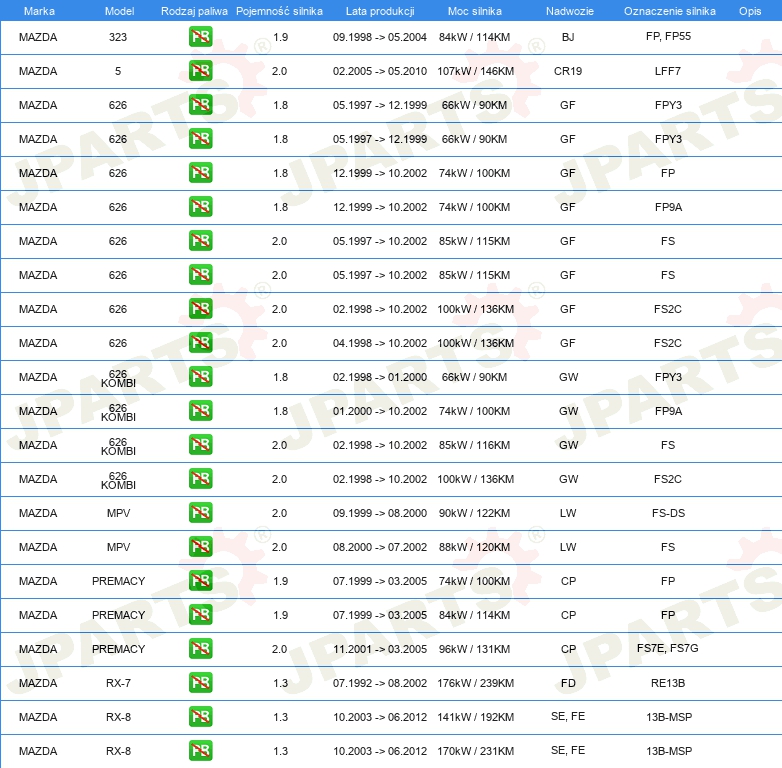The width and height of the screenshot is (782, 768).
Task: Click the body code 'FD'
Action: [x=568, y=683]
